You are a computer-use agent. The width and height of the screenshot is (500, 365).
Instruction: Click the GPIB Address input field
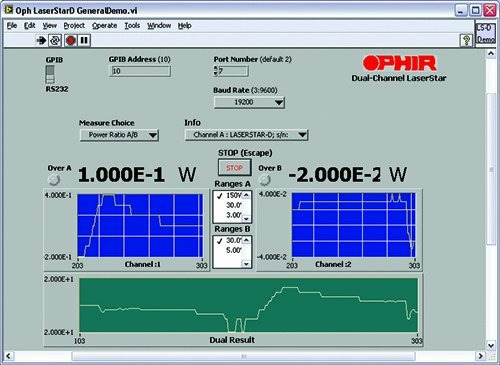coord(140,71)
